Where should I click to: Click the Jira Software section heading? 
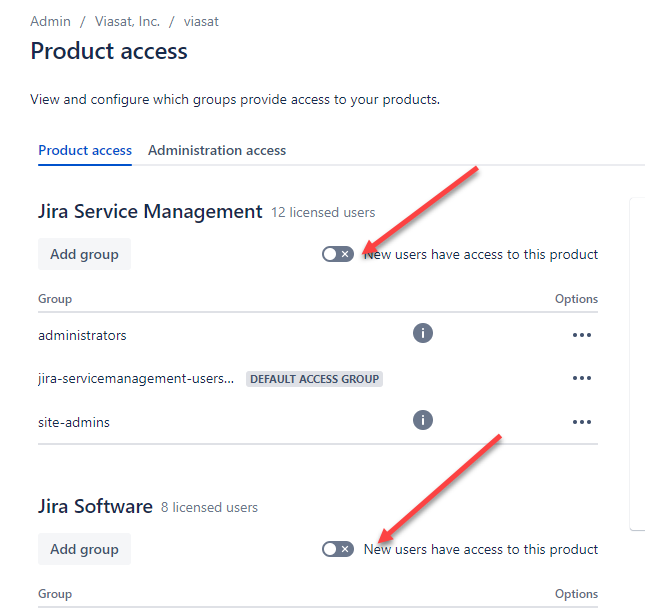click(95, 507)
